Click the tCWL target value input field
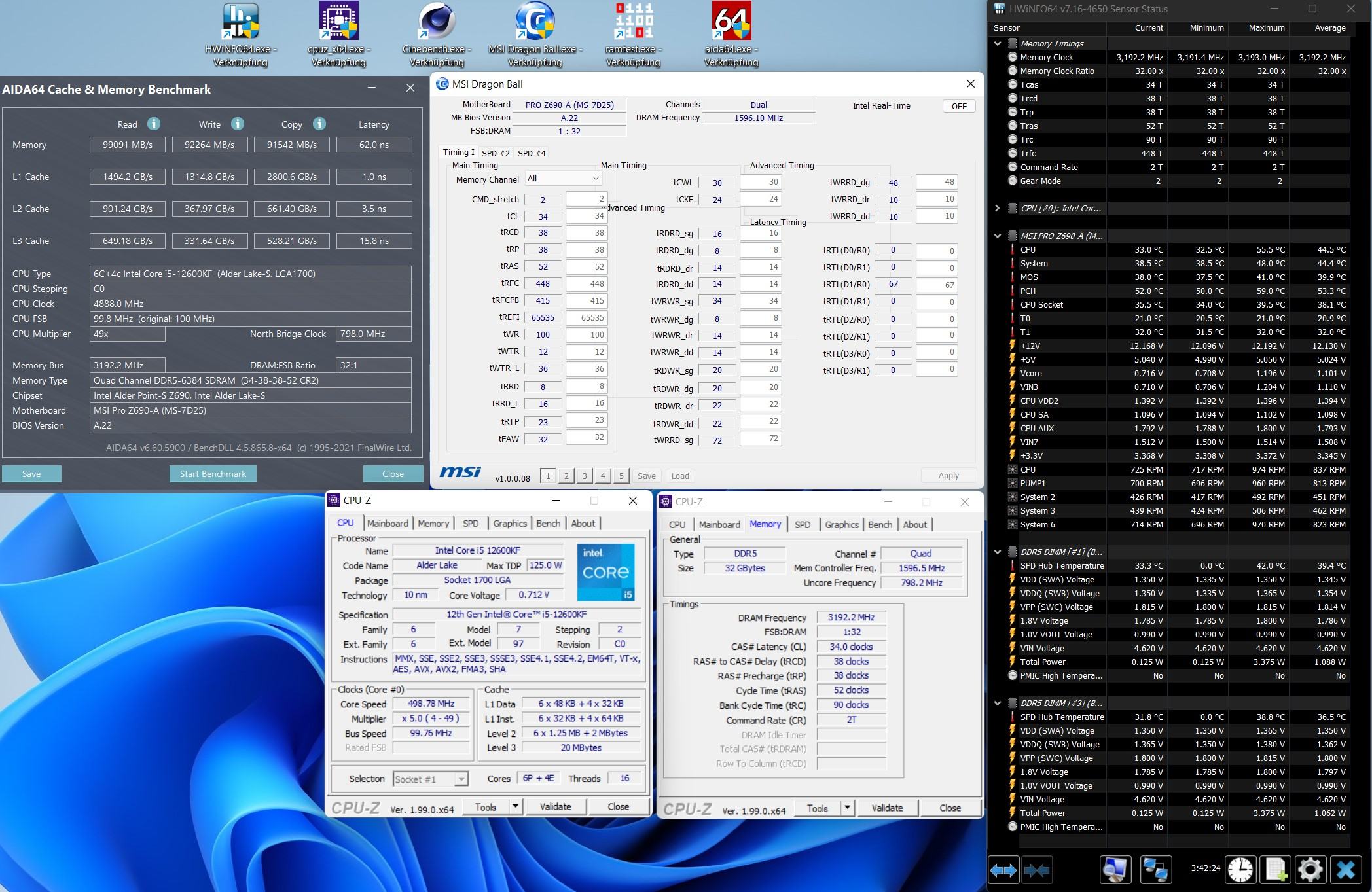The height and width of the screenshot is (892, 1372). click(x=761, y=182)
